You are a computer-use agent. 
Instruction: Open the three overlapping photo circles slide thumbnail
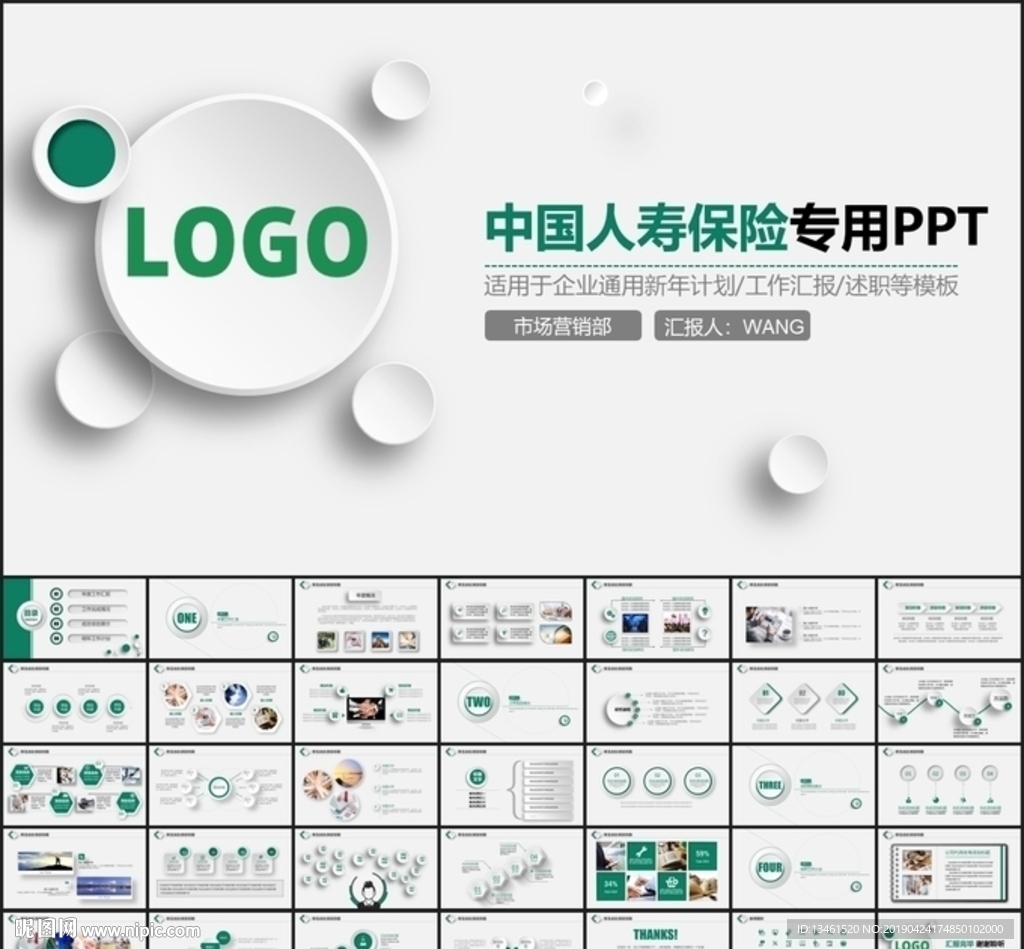point(366,785)
